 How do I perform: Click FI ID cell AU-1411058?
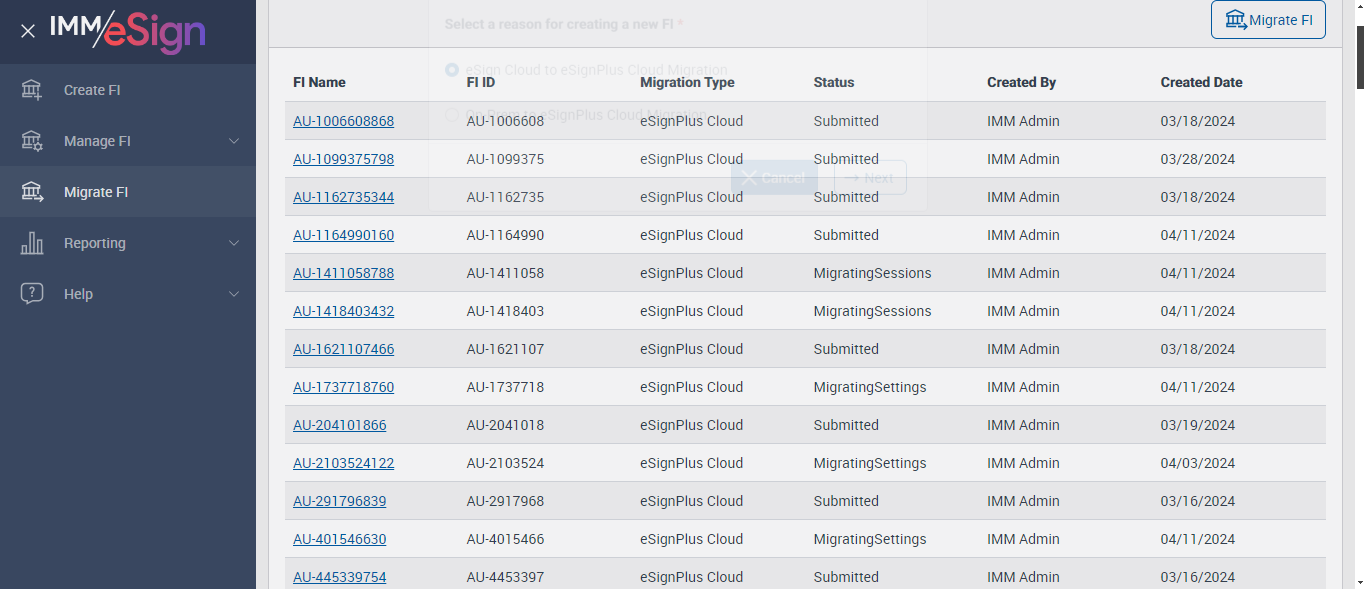[505, 273]
